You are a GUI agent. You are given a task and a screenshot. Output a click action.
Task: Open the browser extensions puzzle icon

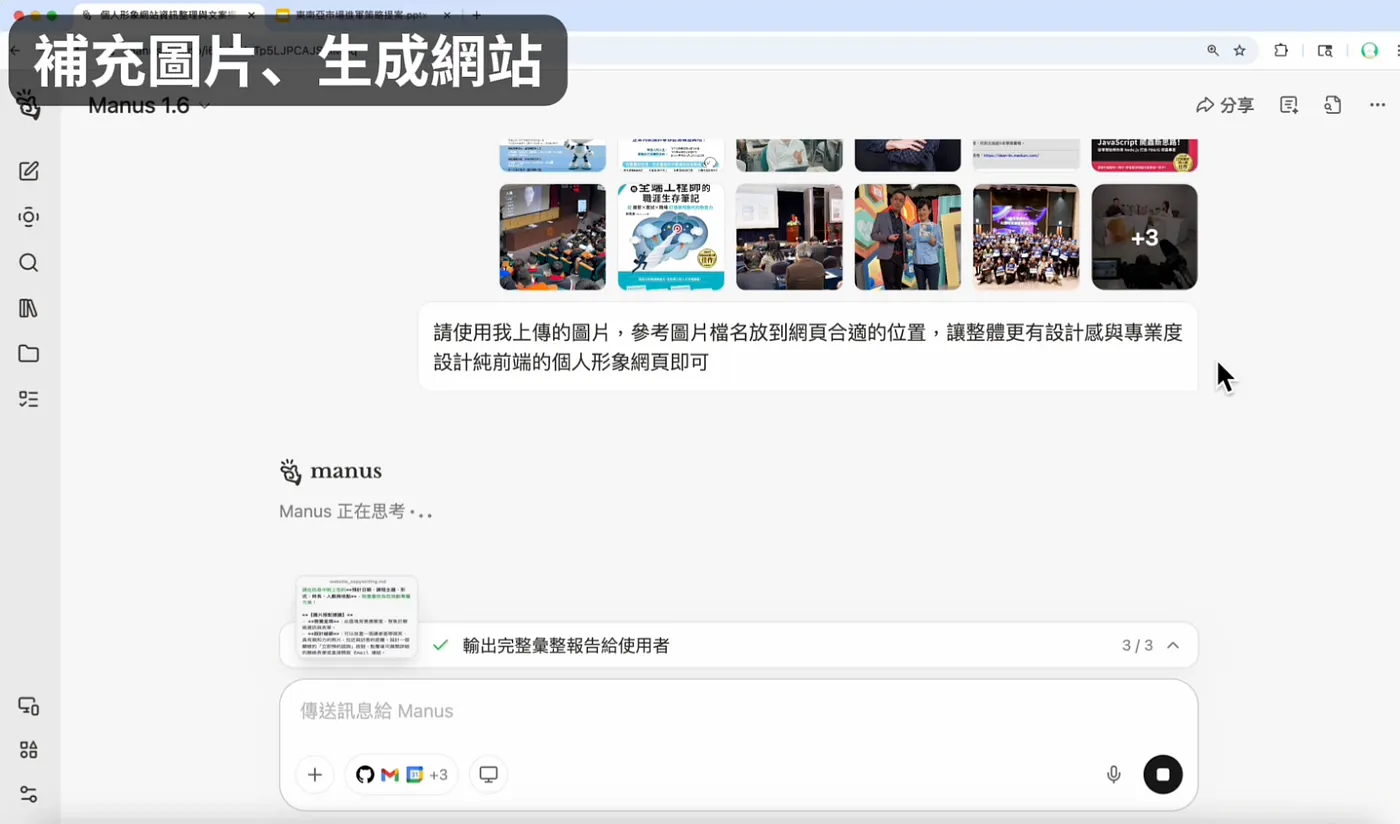1281,50
